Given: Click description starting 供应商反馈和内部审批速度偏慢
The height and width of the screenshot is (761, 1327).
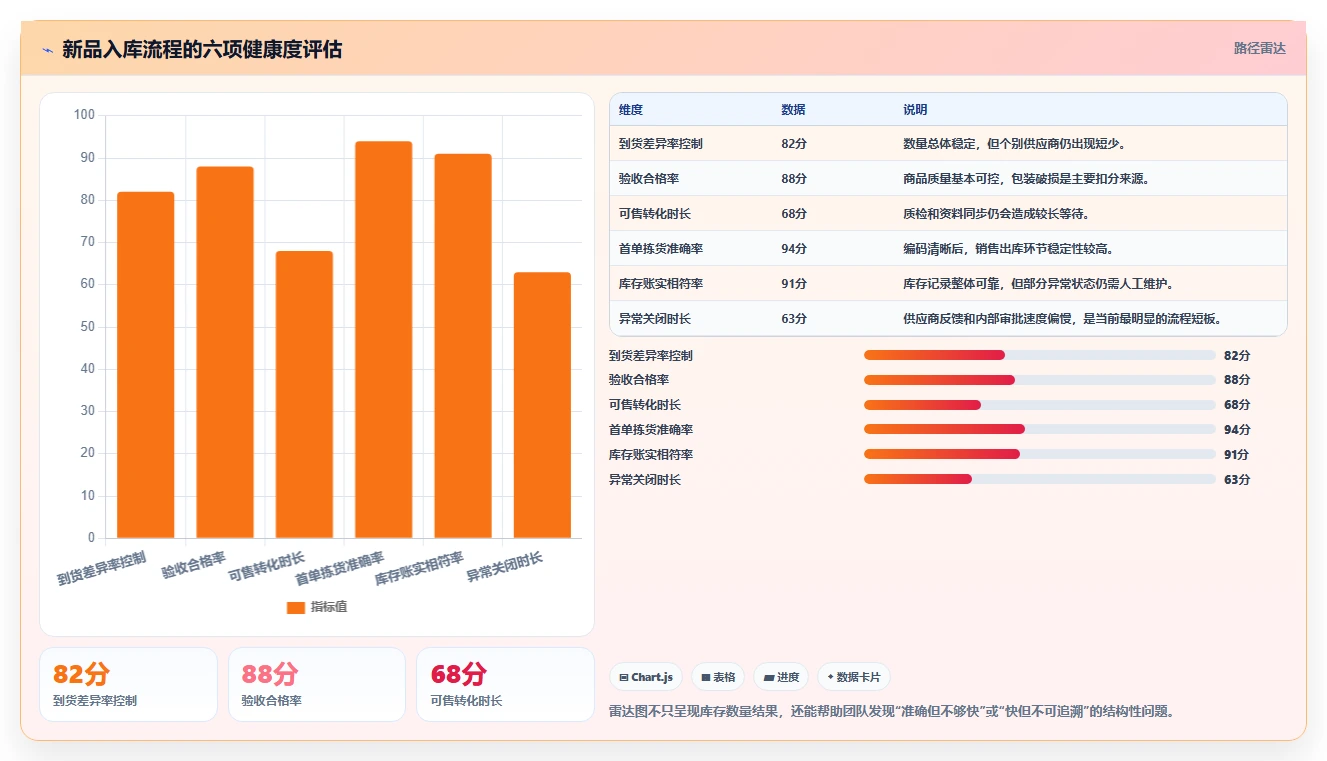Looking at the screenshot, I should [1063, 319].
